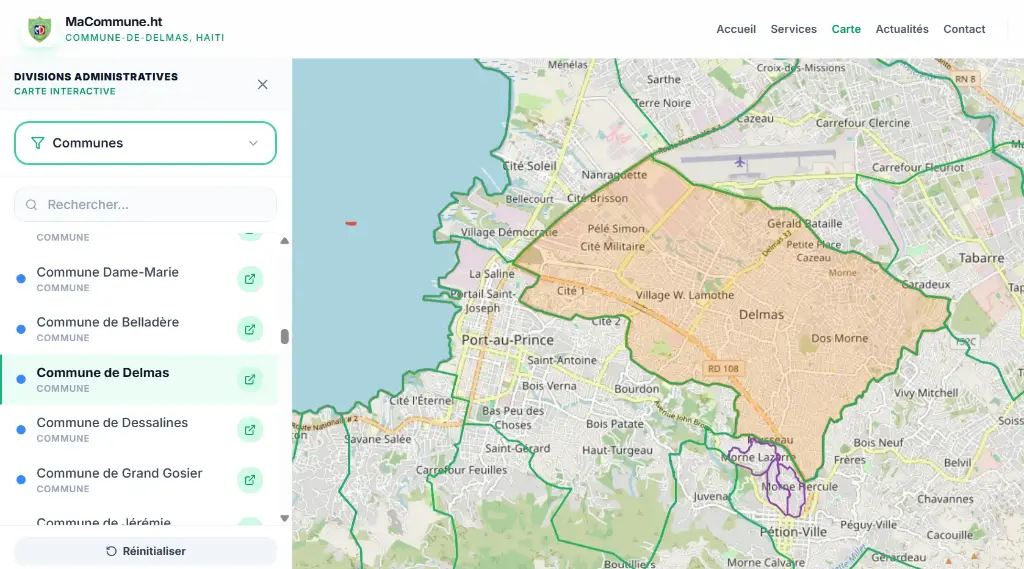Click the list scrollbar down arrow

tap(285, 518)
